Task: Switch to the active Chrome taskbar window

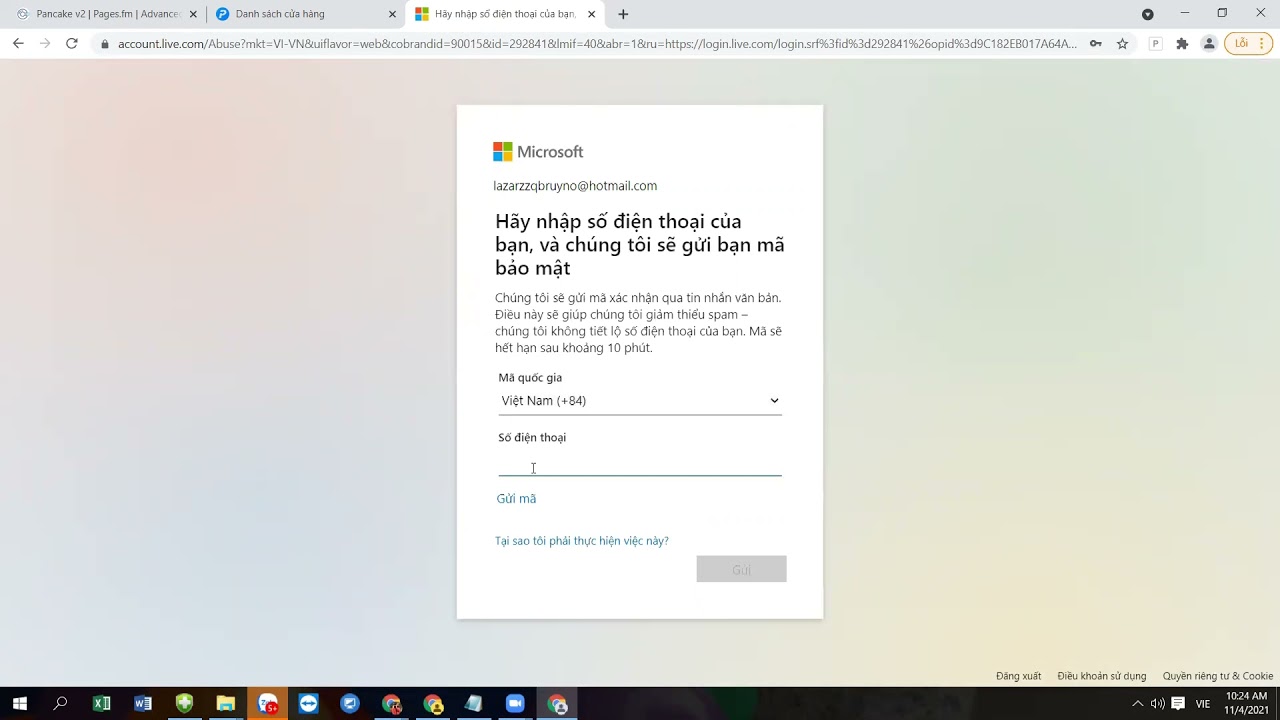Action: 557,704
